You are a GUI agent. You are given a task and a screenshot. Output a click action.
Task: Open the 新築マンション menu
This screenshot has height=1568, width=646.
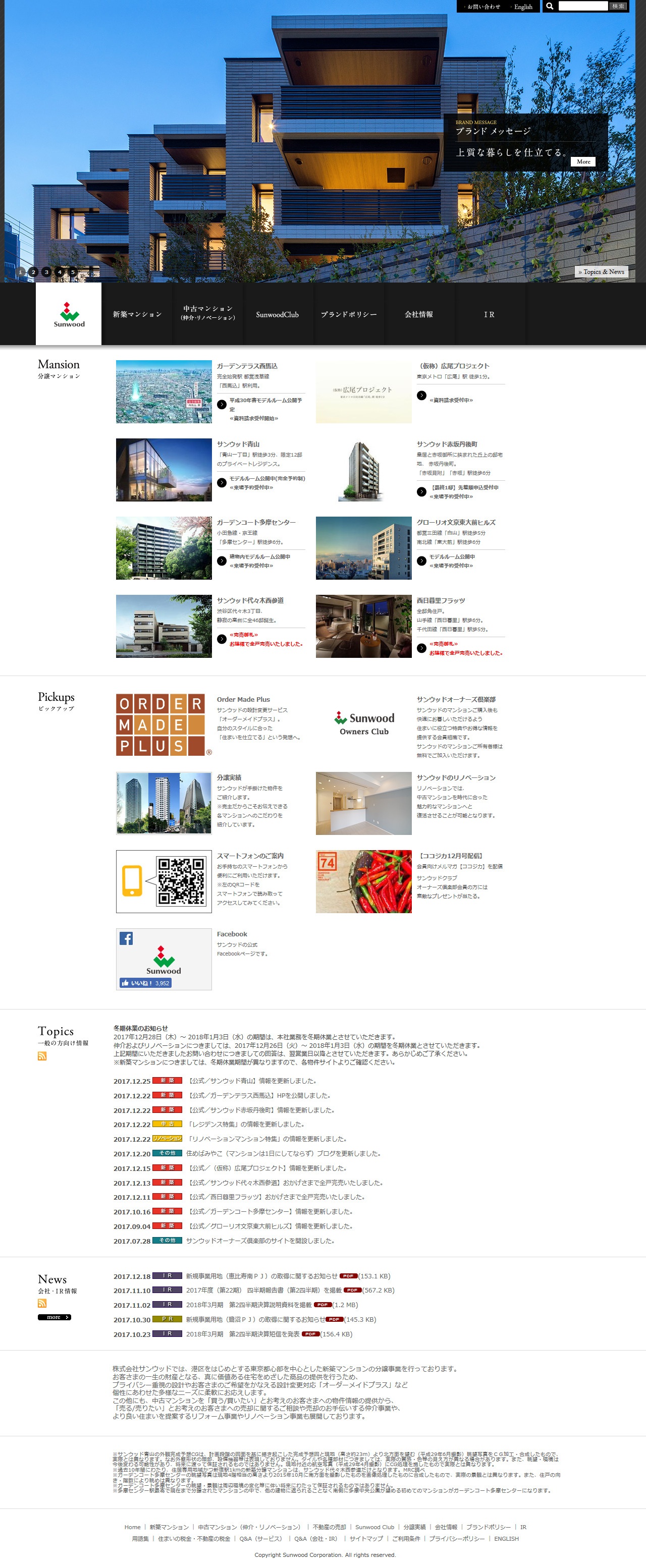point(137,314)
